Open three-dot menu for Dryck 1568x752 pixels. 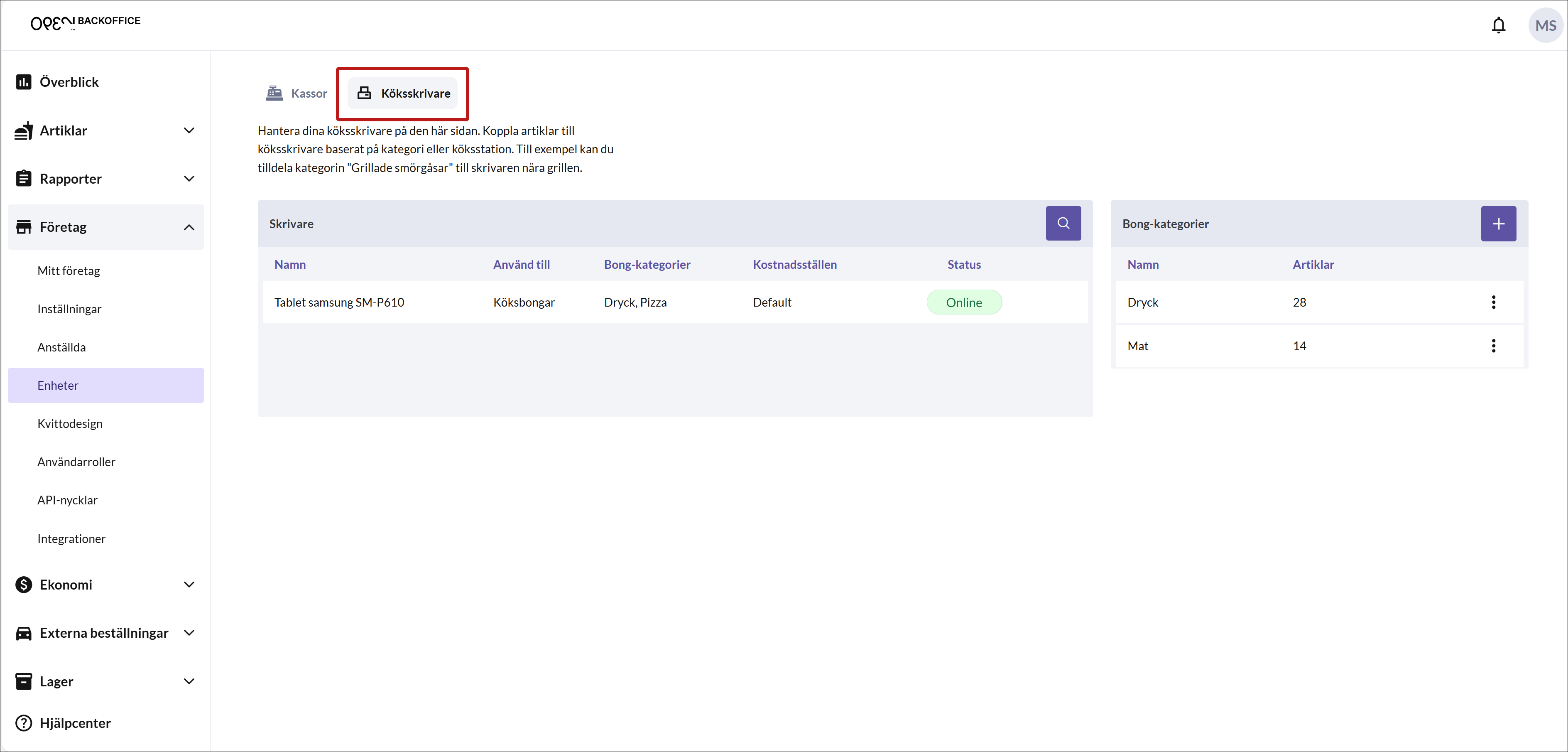point(1493,302)
